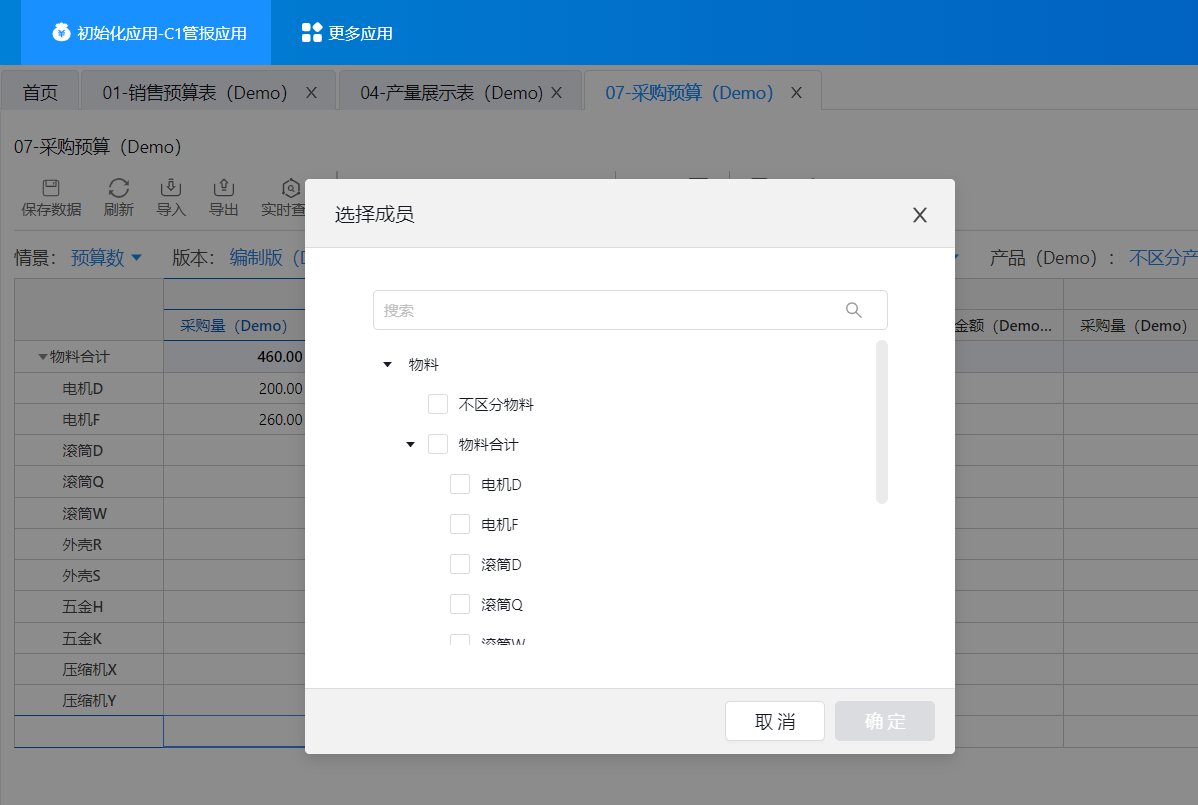Click the search magnifier icon in dialog
Viewport: 1198px width, 805px height.
(853, 310)
